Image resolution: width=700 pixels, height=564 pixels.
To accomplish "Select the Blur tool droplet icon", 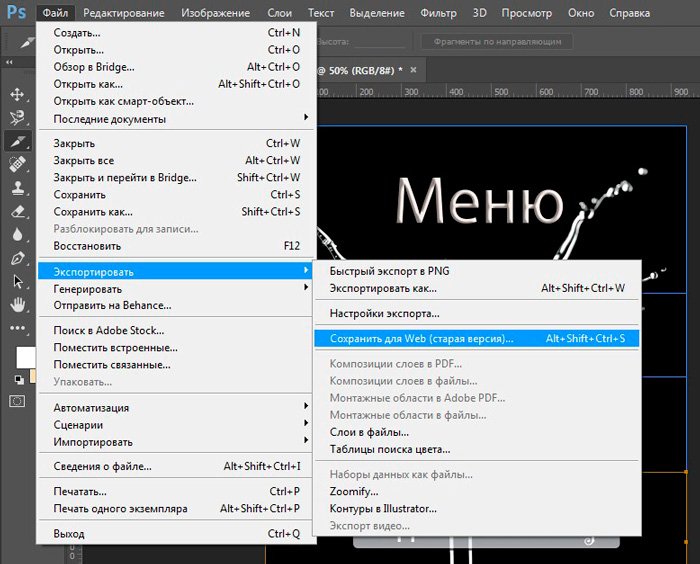I will click(x=17, y=235).
